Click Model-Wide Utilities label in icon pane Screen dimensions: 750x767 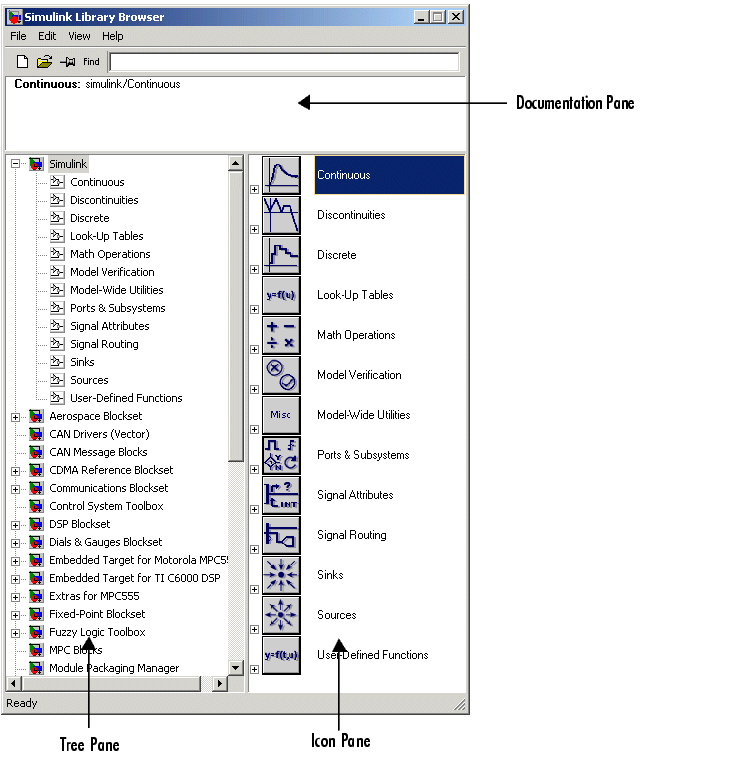click(x=364, y=415)
